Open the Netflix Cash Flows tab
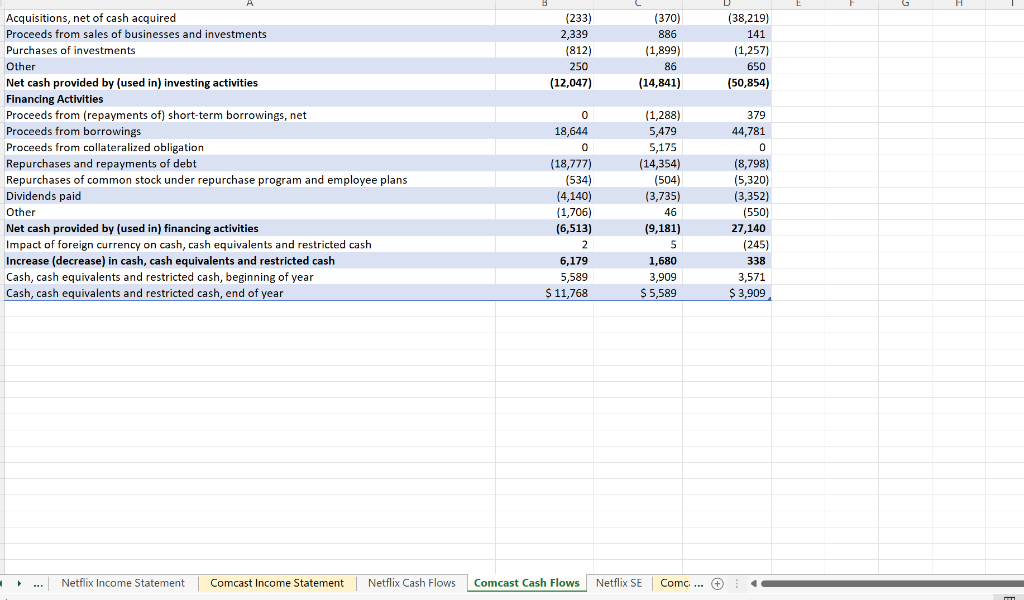Image resolution: width=1024 pixels, height=600 pixels. (411, 583)
